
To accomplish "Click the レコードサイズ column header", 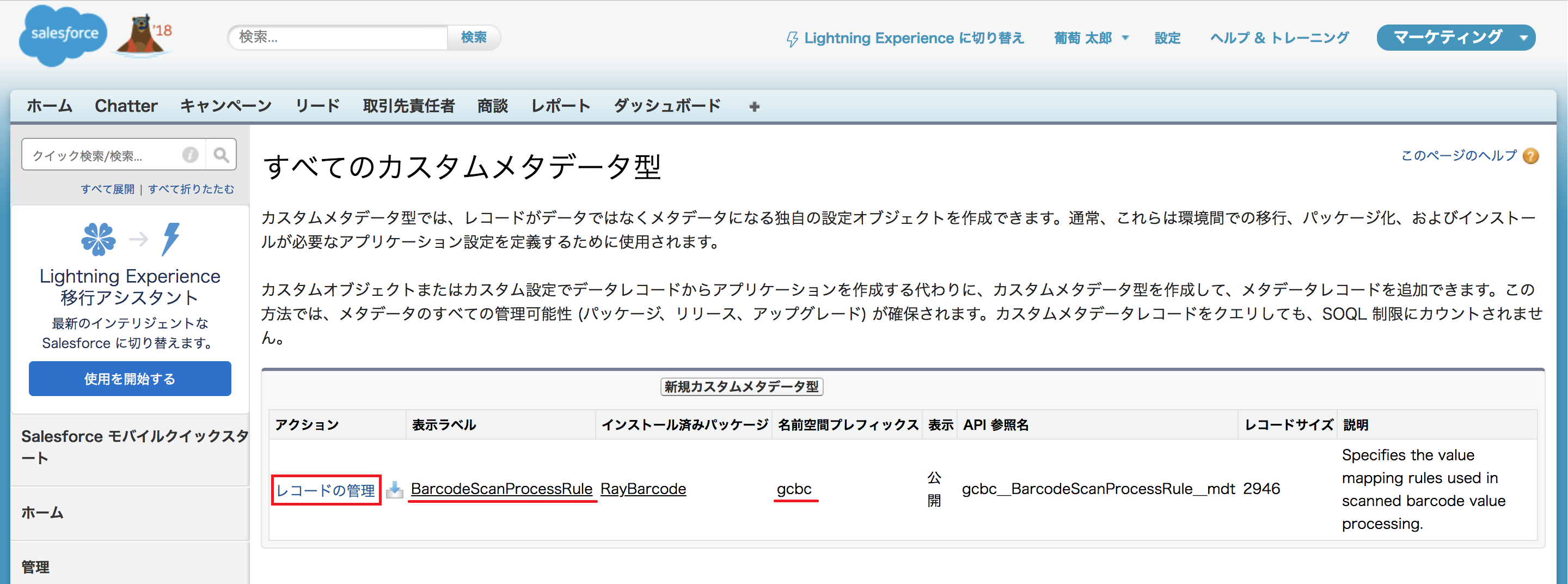I will pos(1288,425).
